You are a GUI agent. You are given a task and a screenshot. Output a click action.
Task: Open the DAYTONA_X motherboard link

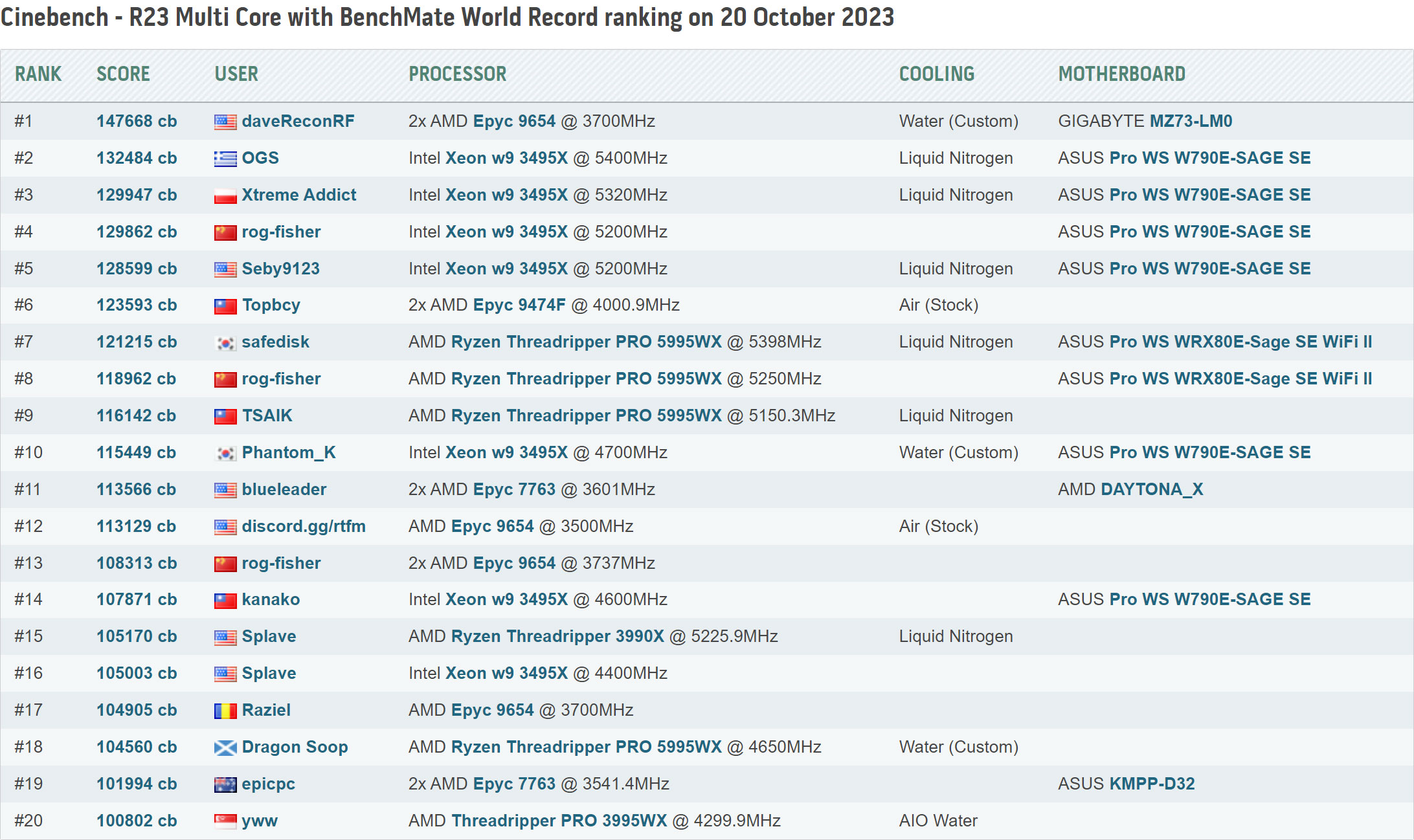pyautogui.click(x=1152, y=489)
